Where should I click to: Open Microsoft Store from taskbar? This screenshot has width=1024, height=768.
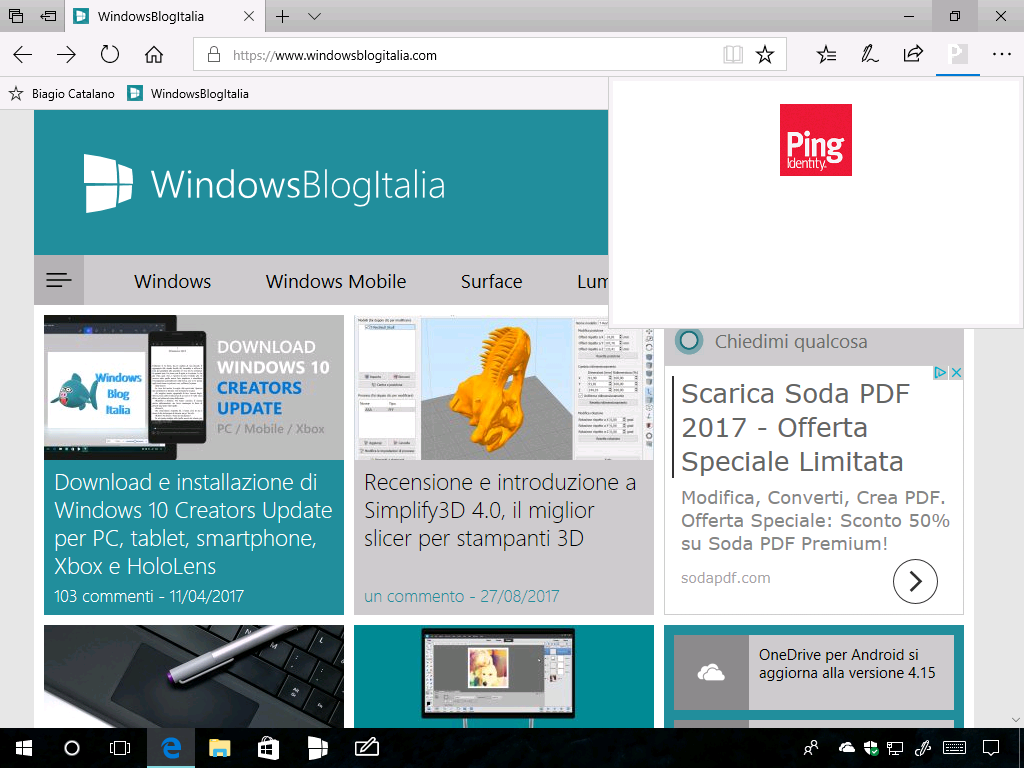(268, 748)
